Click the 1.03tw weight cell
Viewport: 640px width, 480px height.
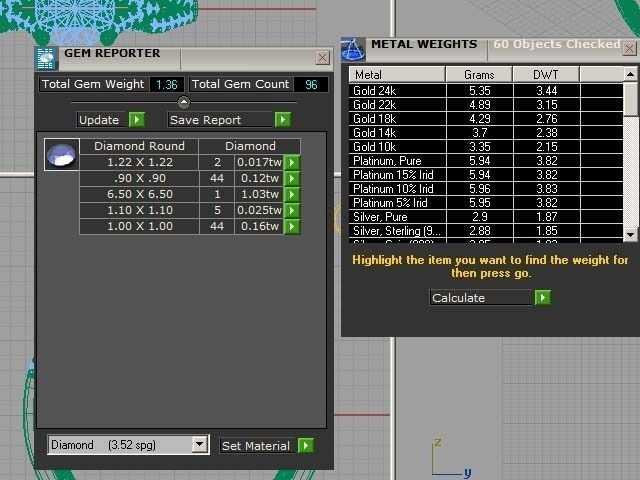[259, 194]
